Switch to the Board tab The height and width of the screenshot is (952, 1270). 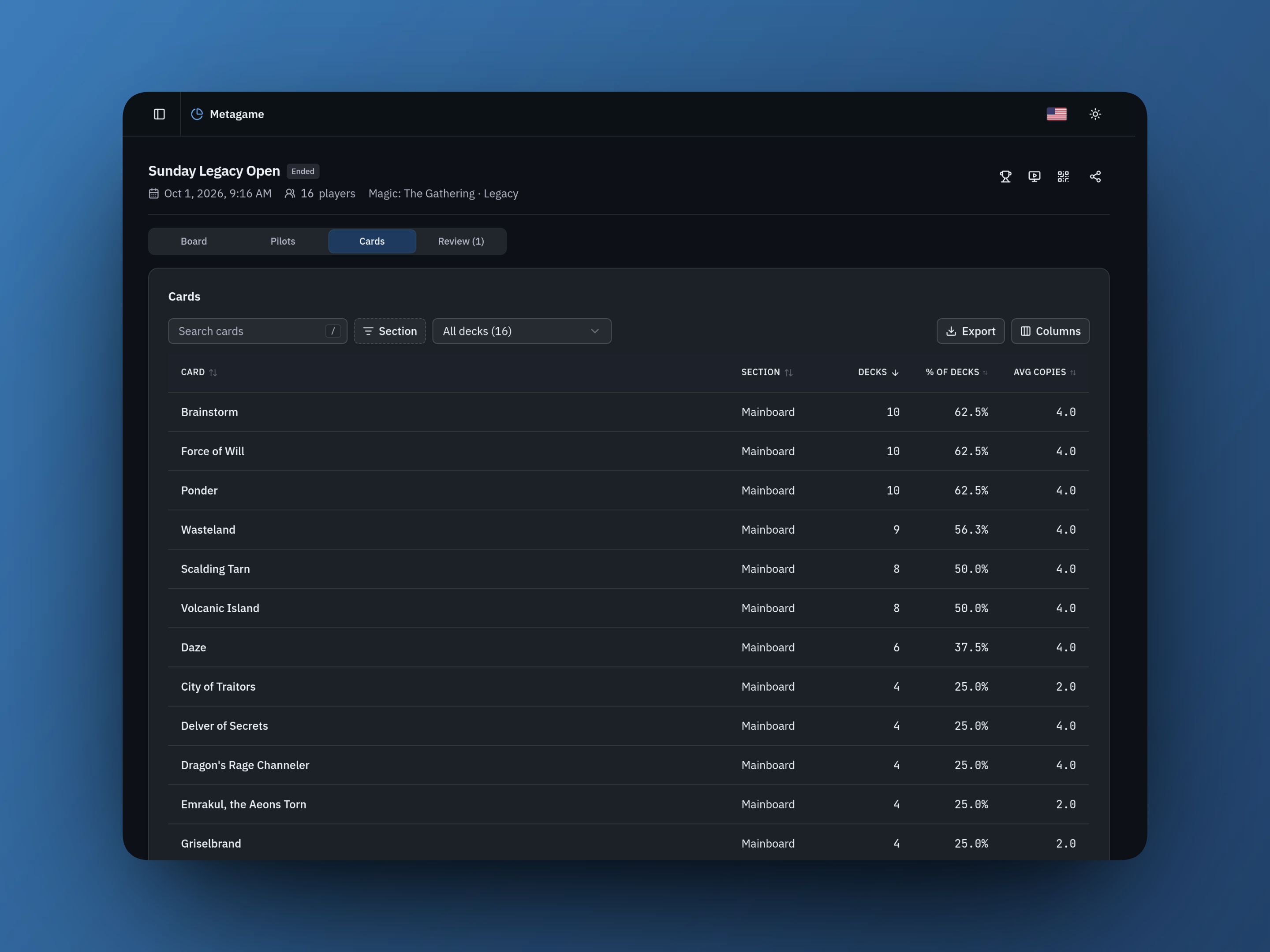coord(194,241)
